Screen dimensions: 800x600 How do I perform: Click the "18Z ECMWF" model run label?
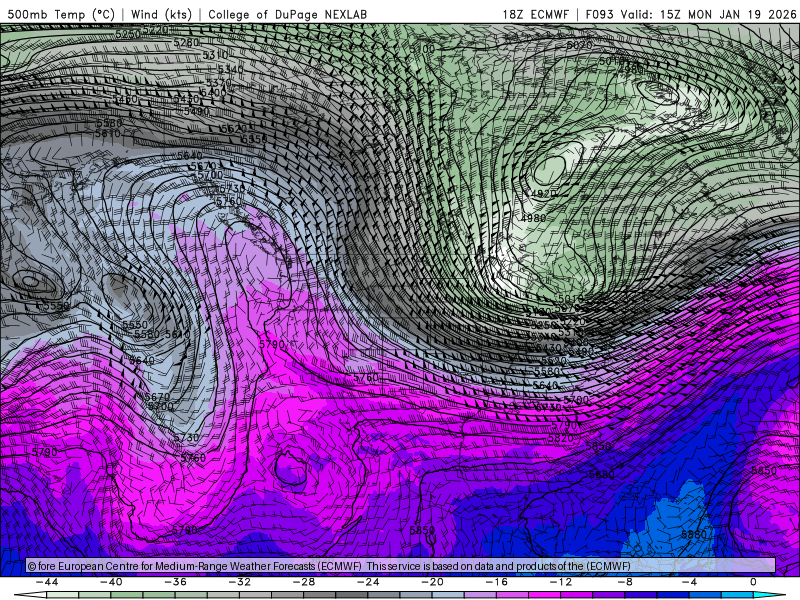click(x=535, y=14)
